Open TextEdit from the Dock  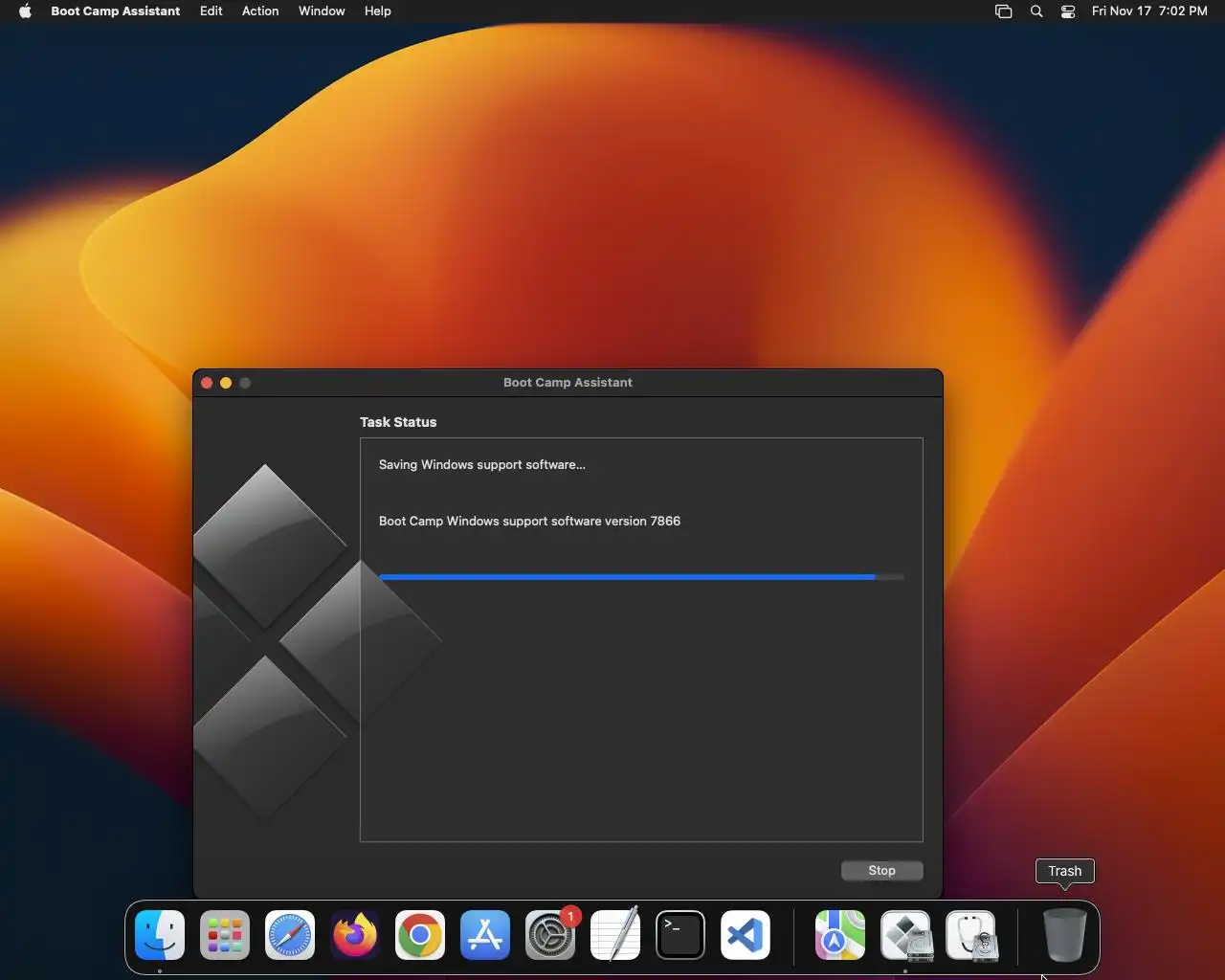click(x=615, y=935)
